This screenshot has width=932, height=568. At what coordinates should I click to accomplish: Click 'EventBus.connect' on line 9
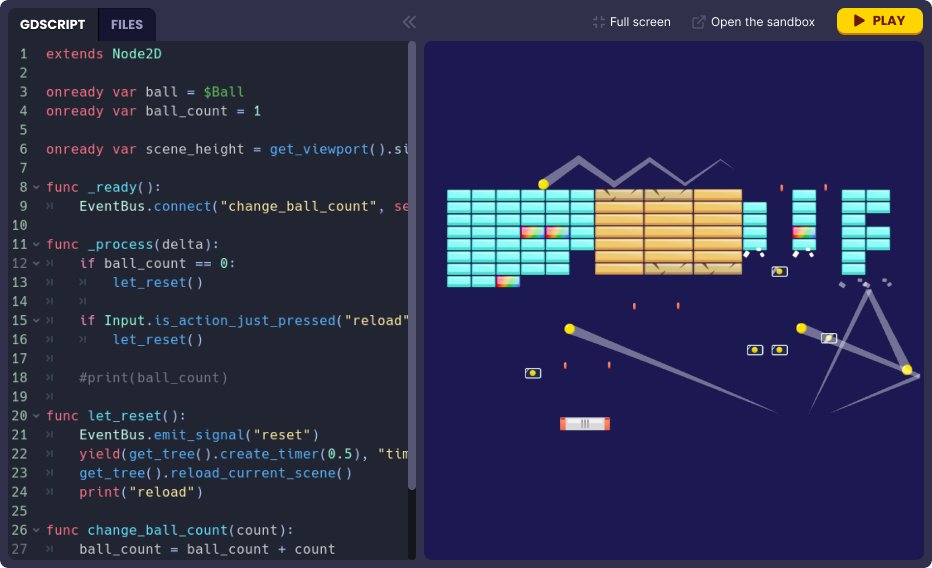pos(145,206)
